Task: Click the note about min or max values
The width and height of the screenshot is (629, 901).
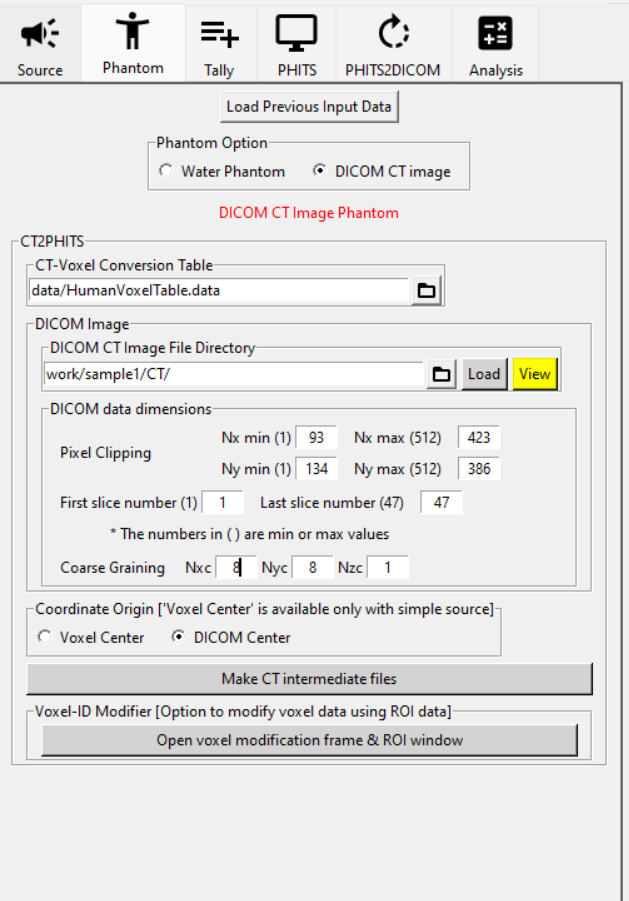Action: pos(249,534)
